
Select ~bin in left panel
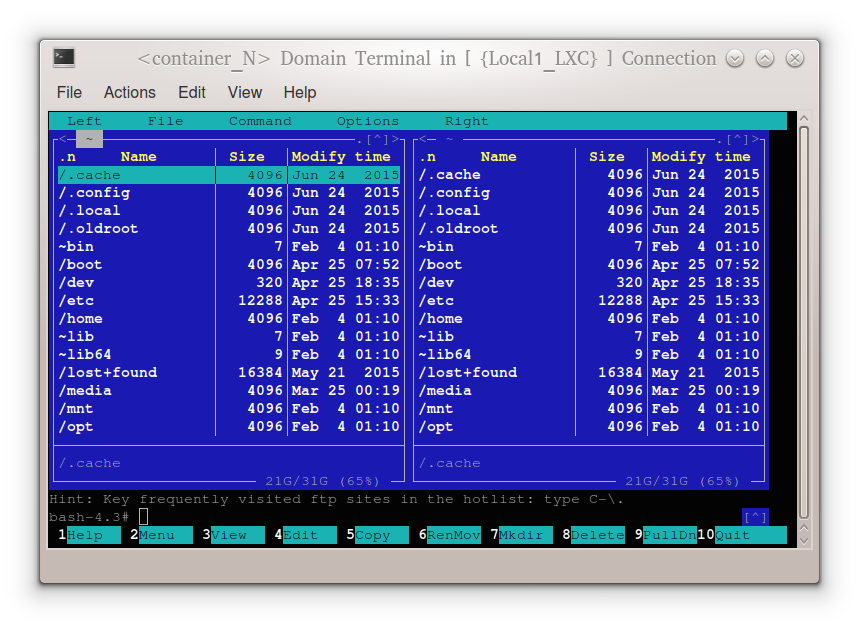tap(229, 247)
